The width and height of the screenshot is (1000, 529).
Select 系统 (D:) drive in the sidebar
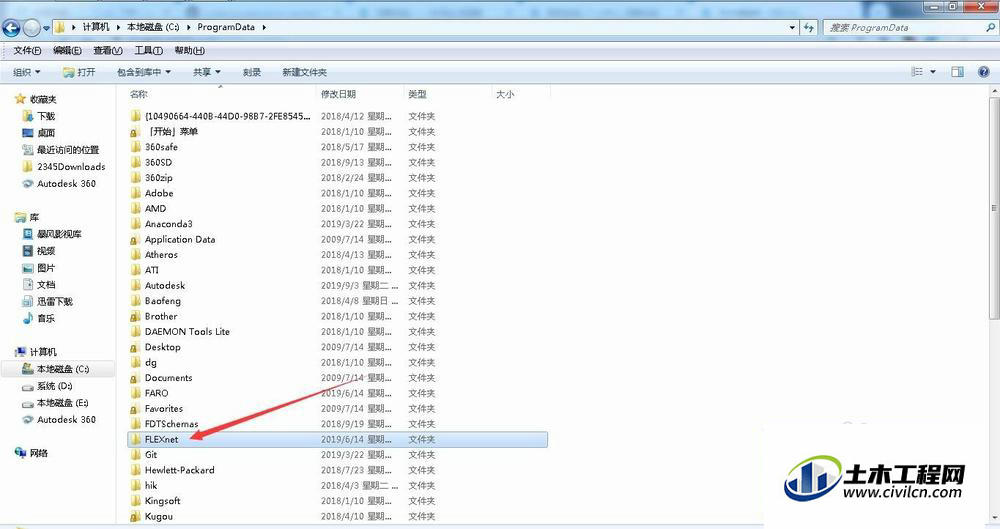pyautogui.click(x=54, y=386)
